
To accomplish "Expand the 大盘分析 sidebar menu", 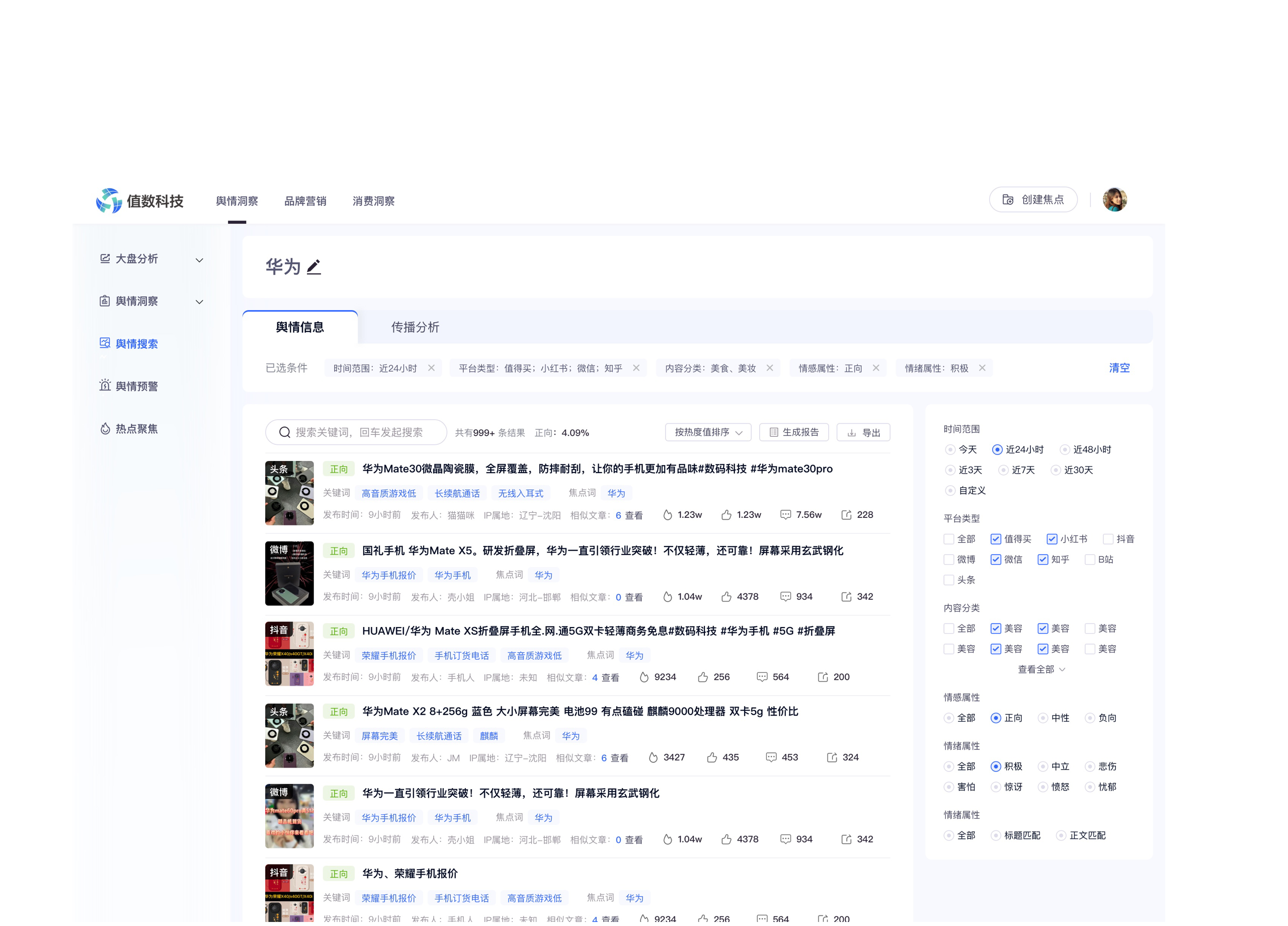I will click(x=199, y=260).
